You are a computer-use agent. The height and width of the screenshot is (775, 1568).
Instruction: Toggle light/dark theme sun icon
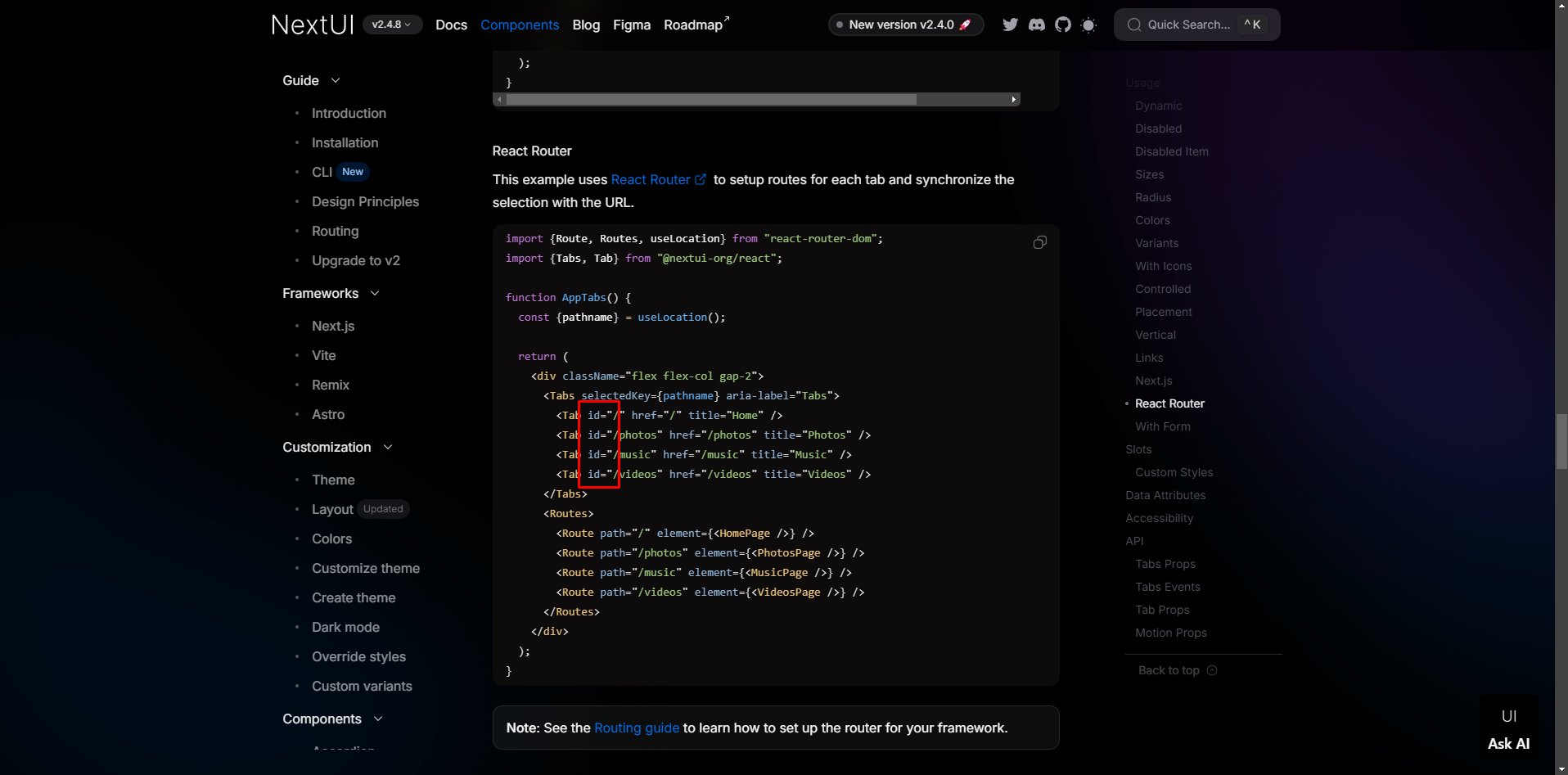(1088, 25)
